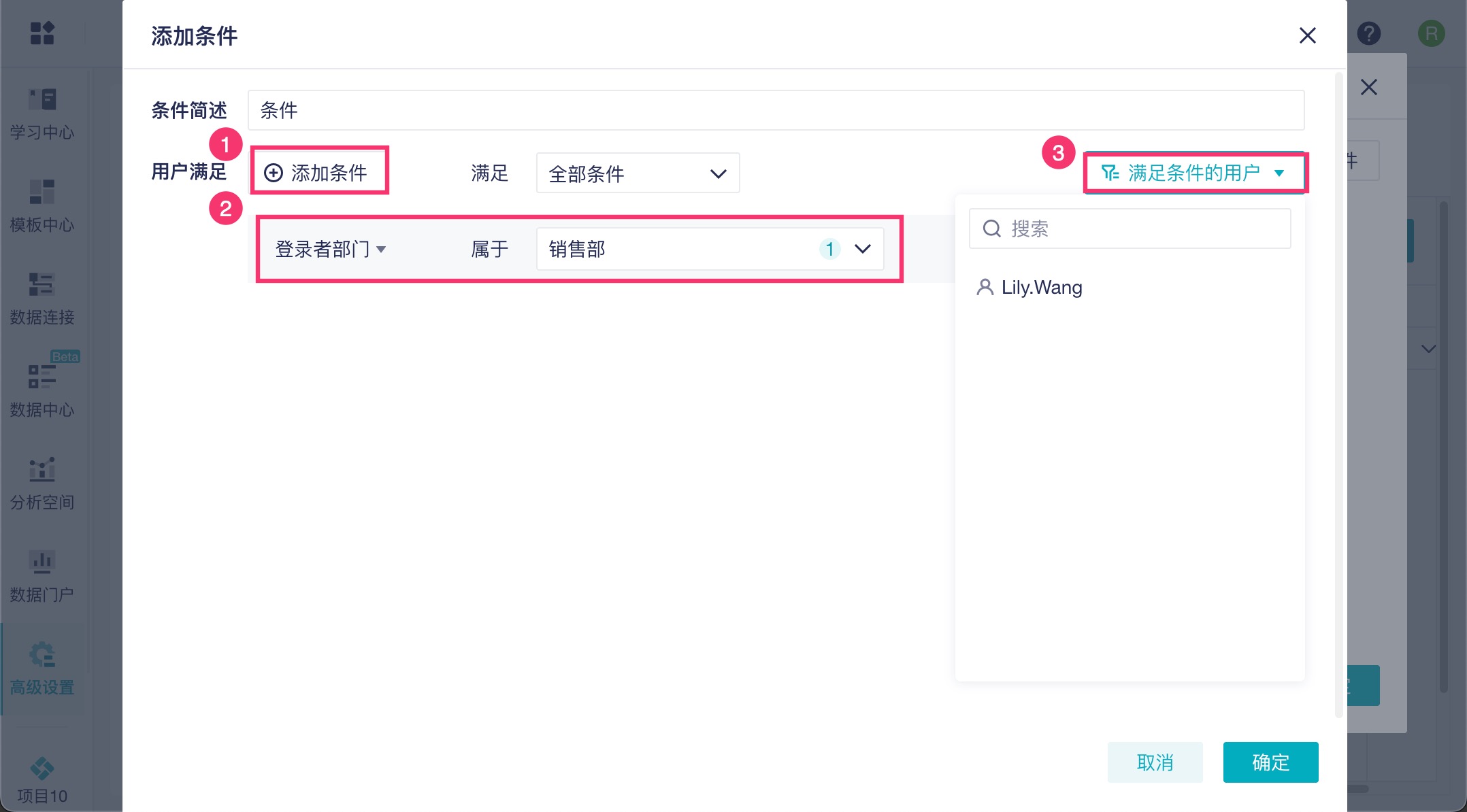
Task: Click the help question mark icon
Action: tap(1368, 33)
